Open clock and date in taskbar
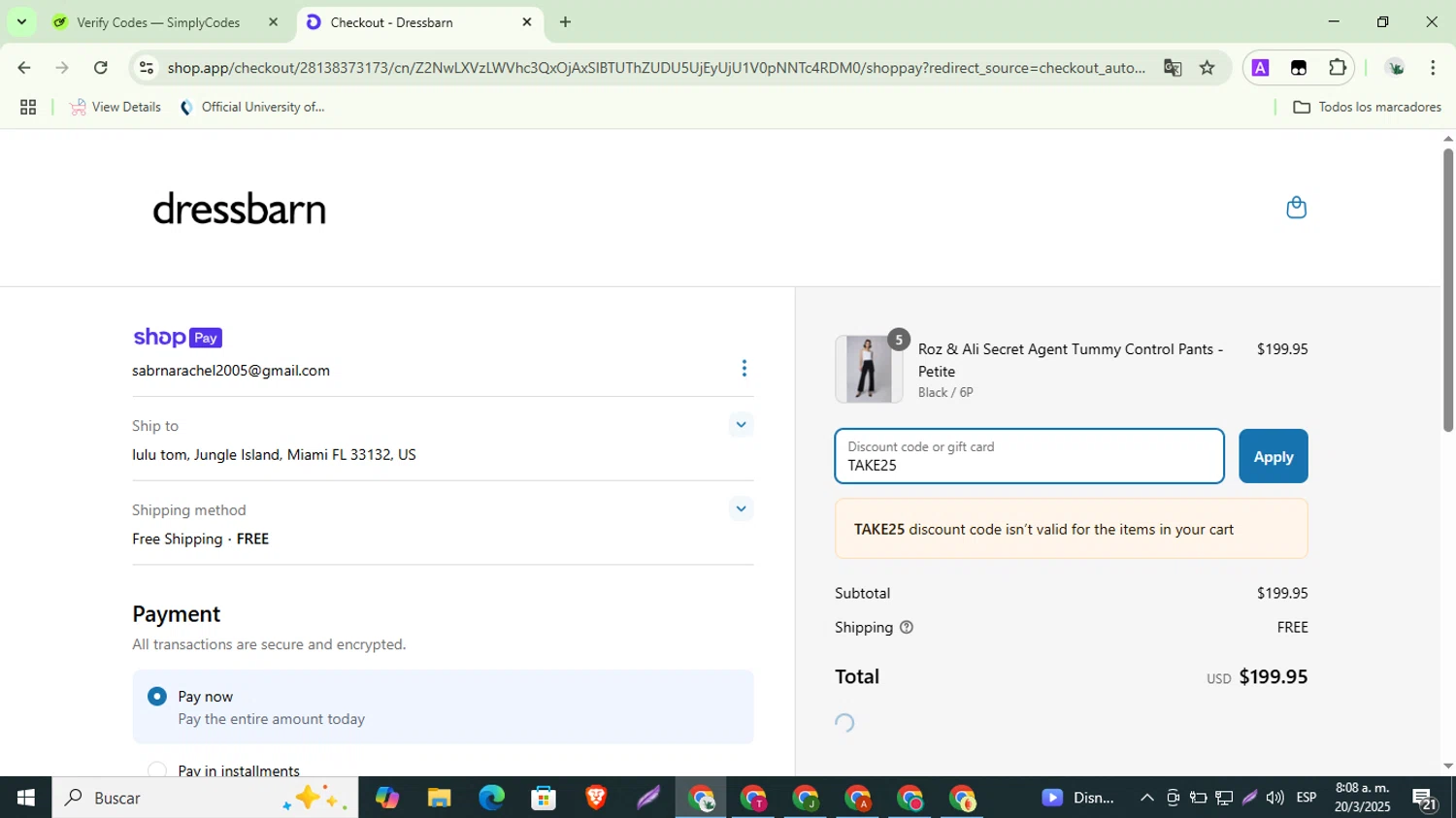 click(x=1362, y=798)
